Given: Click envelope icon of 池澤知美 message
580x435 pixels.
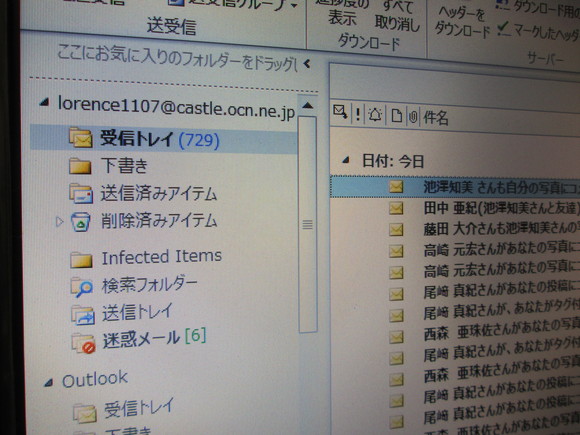Looking at the screenshot, I should [x=396, y=187].
